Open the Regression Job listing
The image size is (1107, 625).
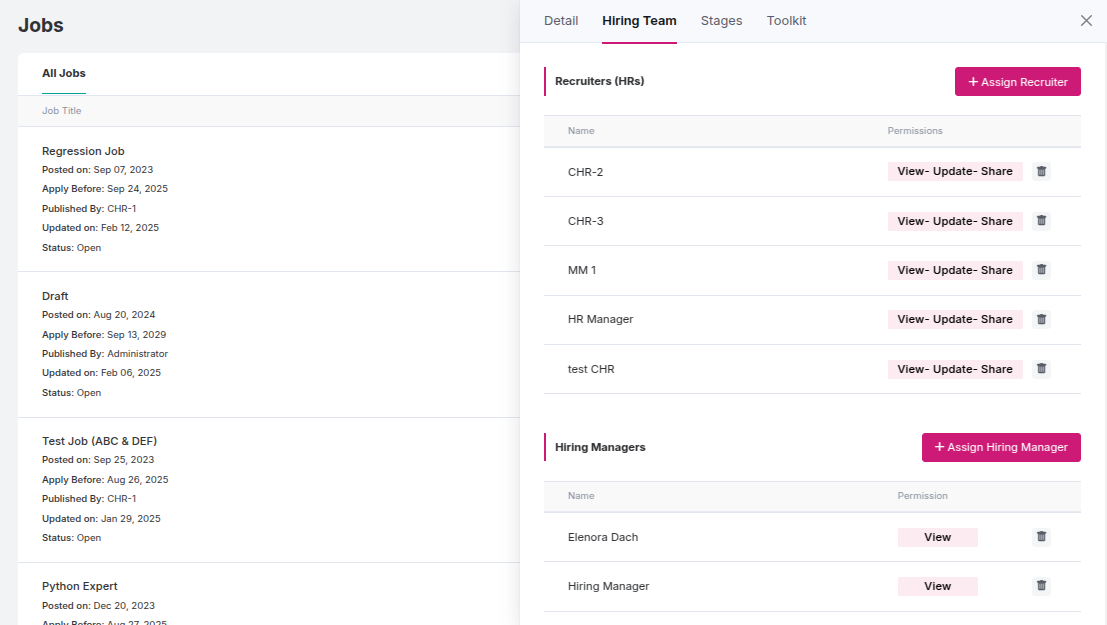[x=83, y=151]
